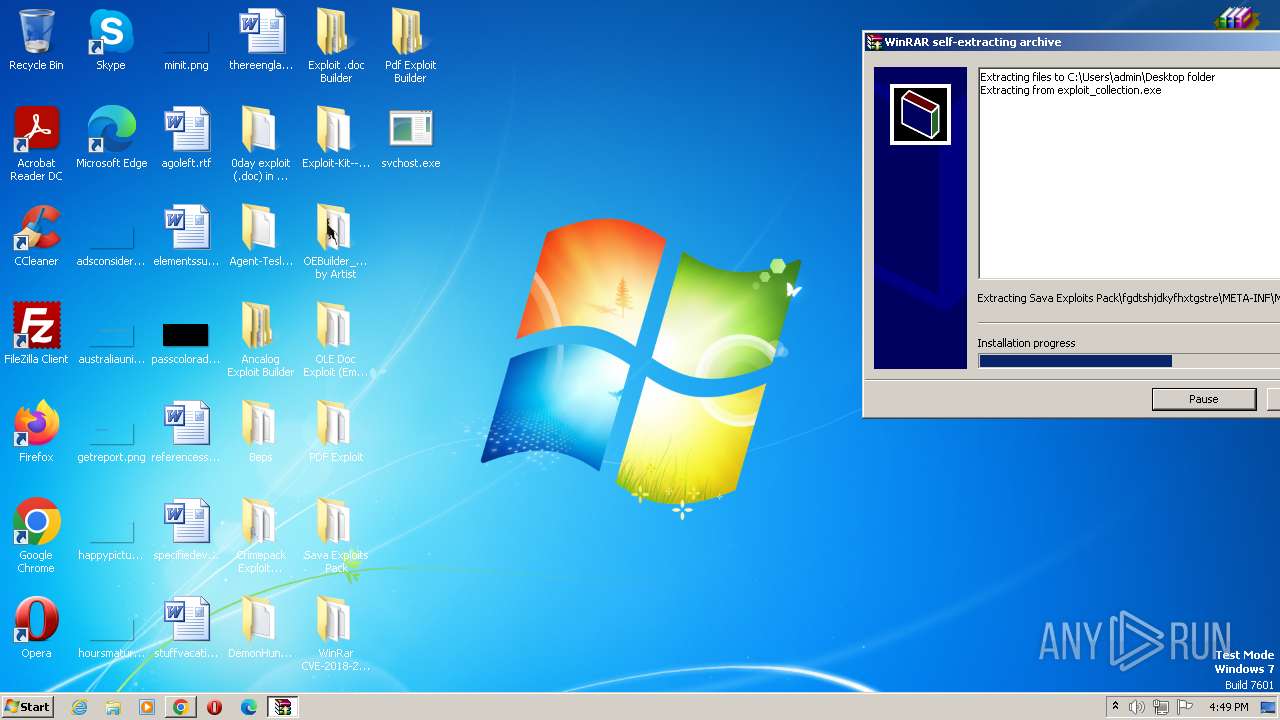Open the volume speaker tray icon

1137,707
